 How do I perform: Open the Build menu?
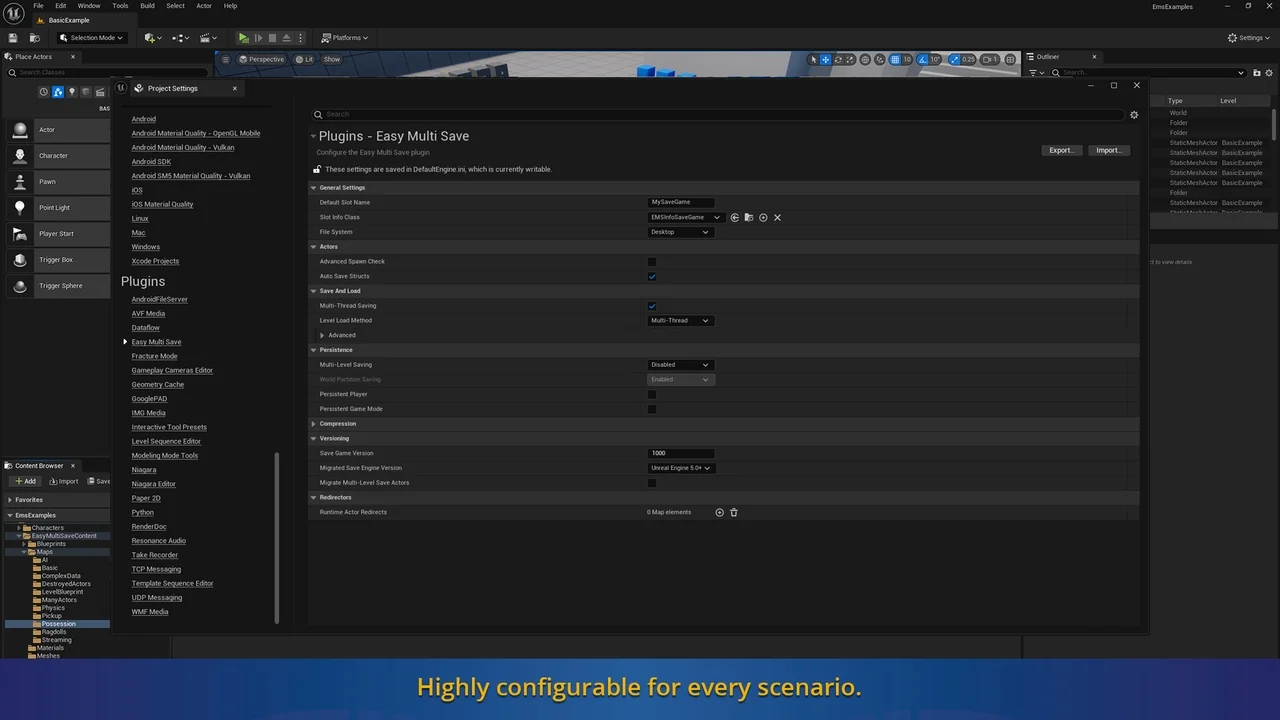pos(147,6)
